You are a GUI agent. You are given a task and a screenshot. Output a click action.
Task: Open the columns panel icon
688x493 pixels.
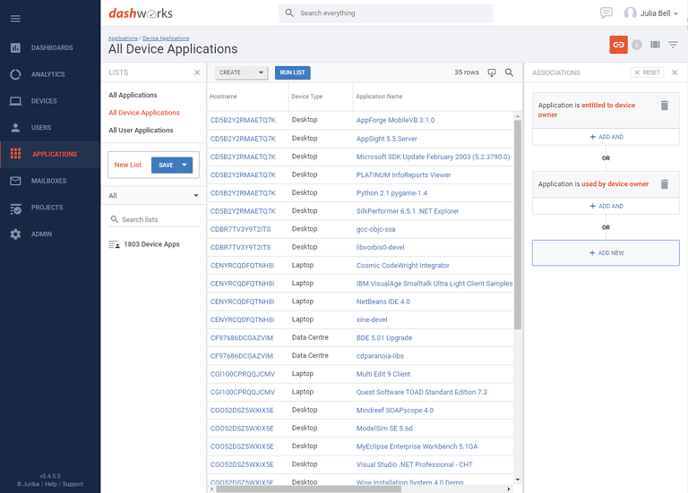[x=655, y=44]
